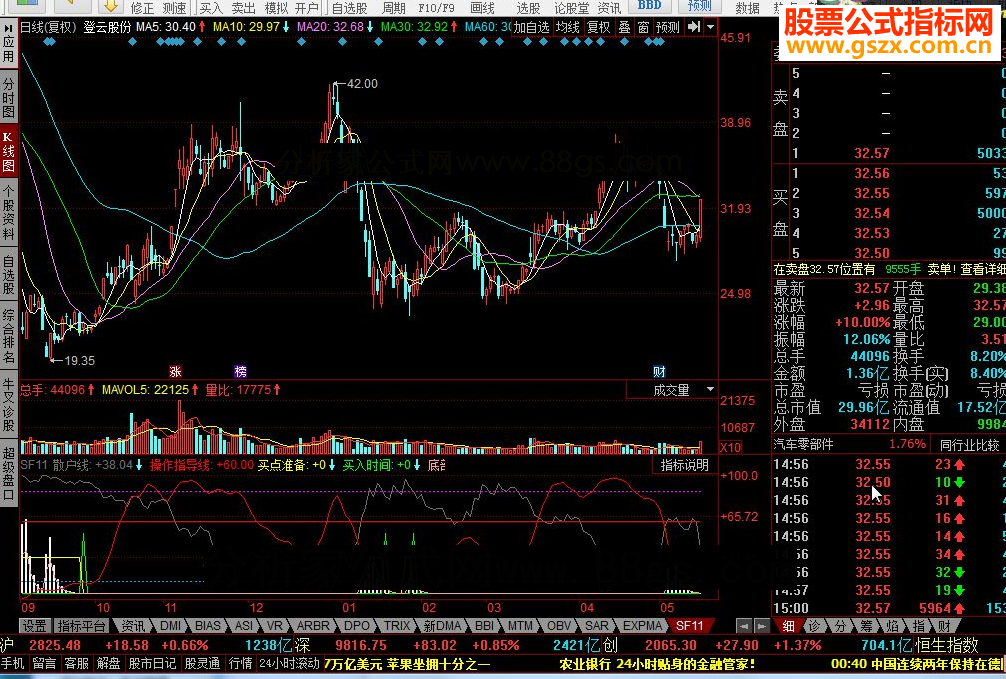Switch to 新DMA indicator tab
Image resolution: width=1006 pixels, height=679 pixels.
(442, 626)
